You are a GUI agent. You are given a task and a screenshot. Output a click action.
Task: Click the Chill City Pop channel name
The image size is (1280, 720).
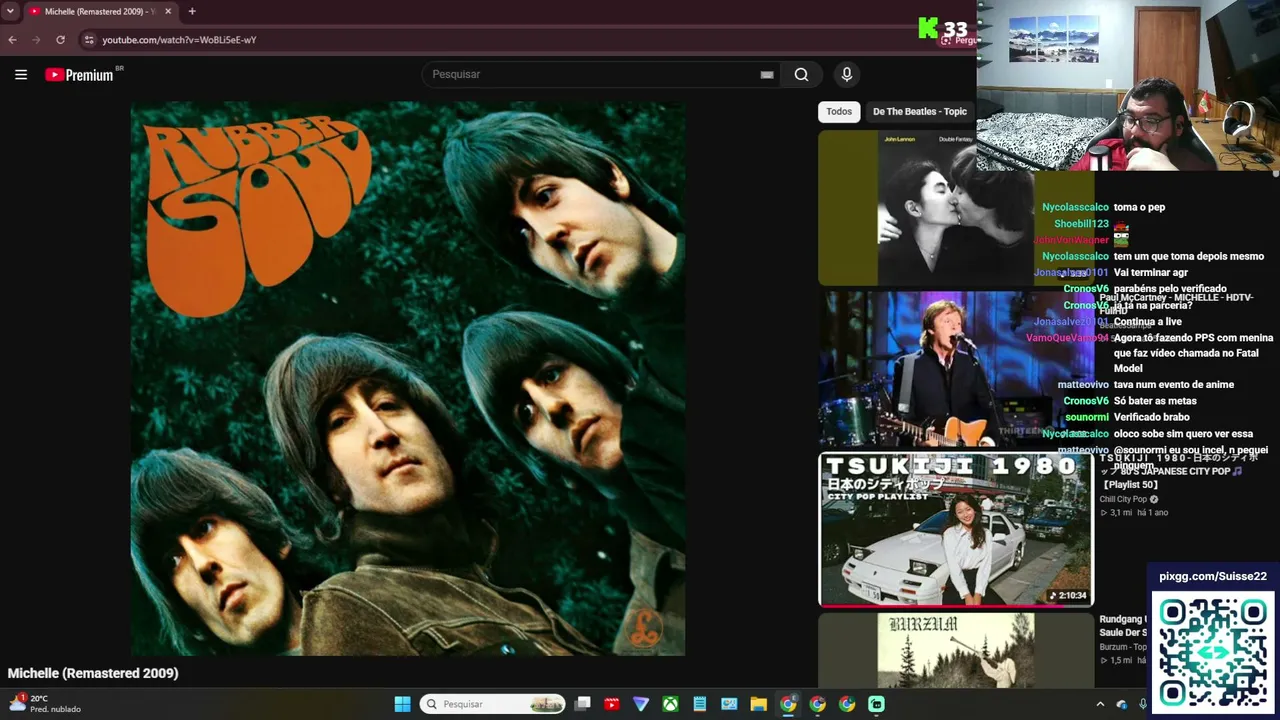1123,499
